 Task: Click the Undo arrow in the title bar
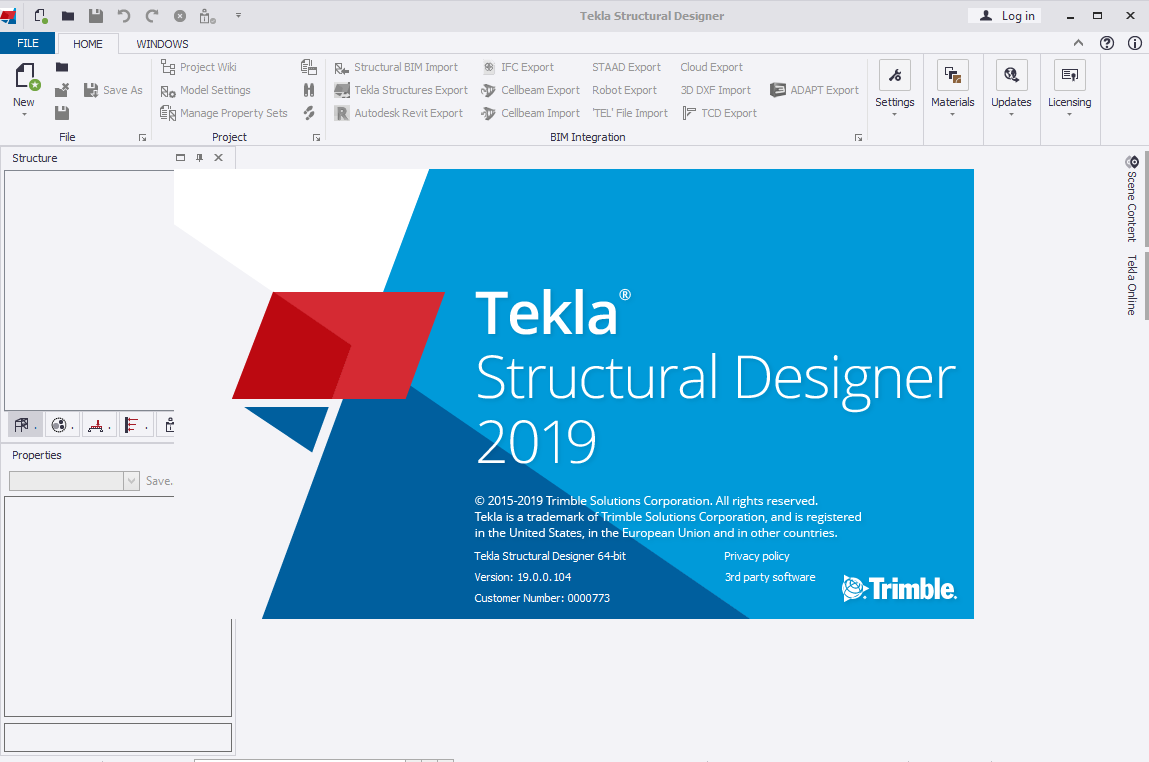click(x=123, y=15)
